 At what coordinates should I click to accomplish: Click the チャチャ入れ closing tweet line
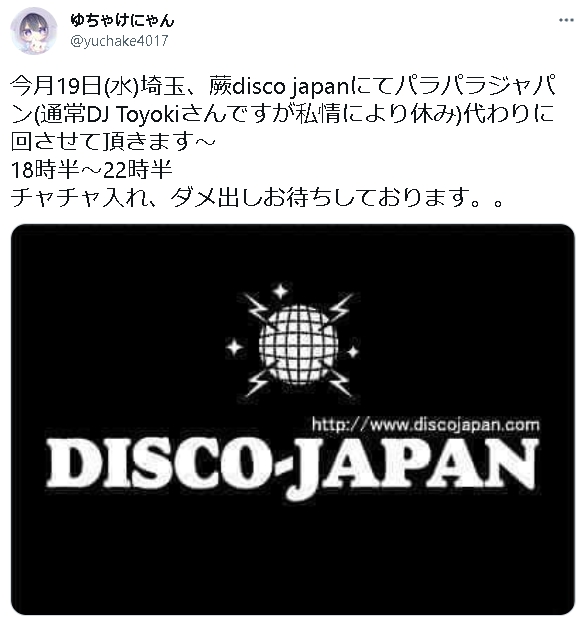pyautogui.click(x=257, y=198)
